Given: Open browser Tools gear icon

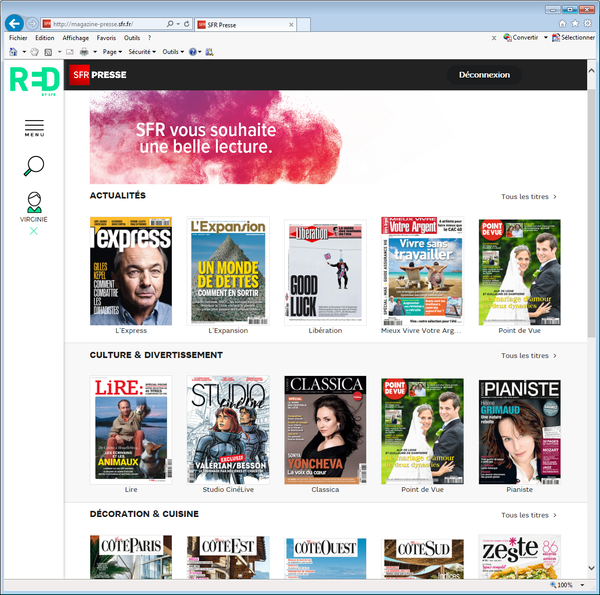Looking at the screenshot, I should (x=587, y=24).
